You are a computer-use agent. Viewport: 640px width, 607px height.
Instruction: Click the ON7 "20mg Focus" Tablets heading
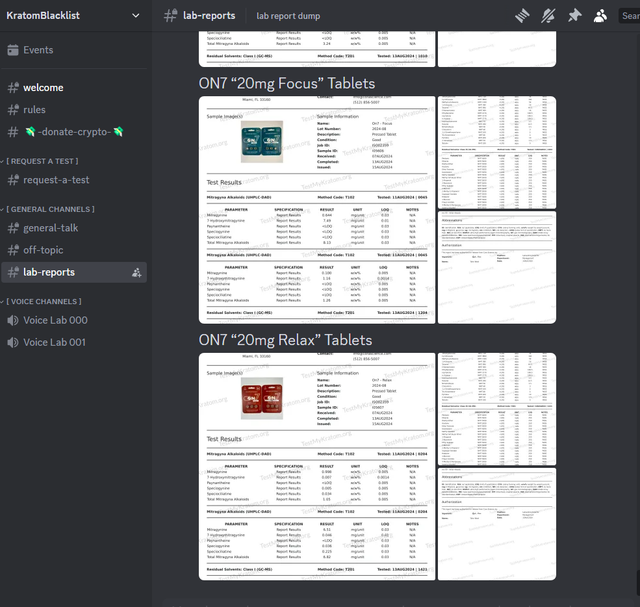coord(287,83)
